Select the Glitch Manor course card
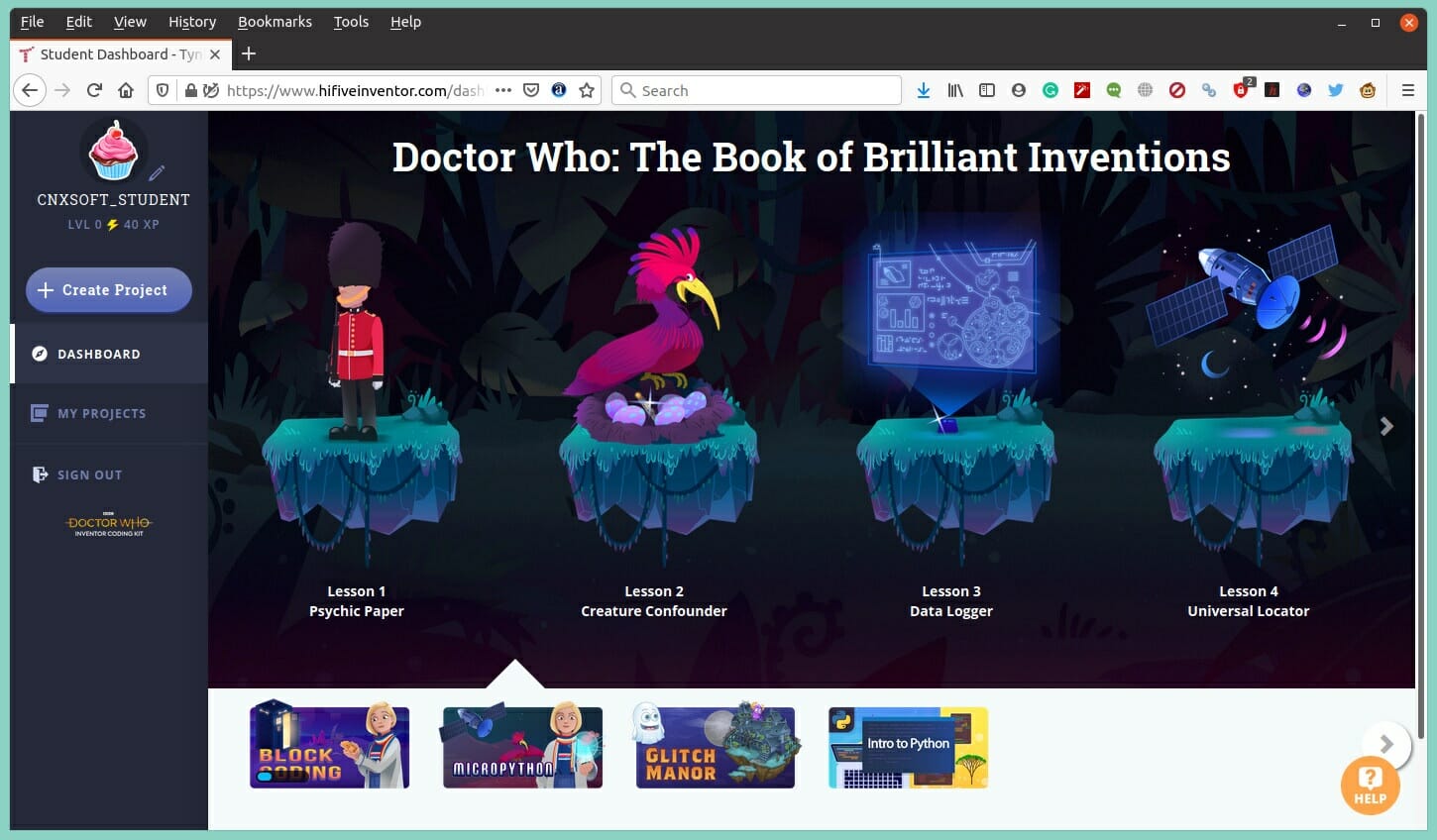Screen dimensions: 1437x840 coord(716,746)
